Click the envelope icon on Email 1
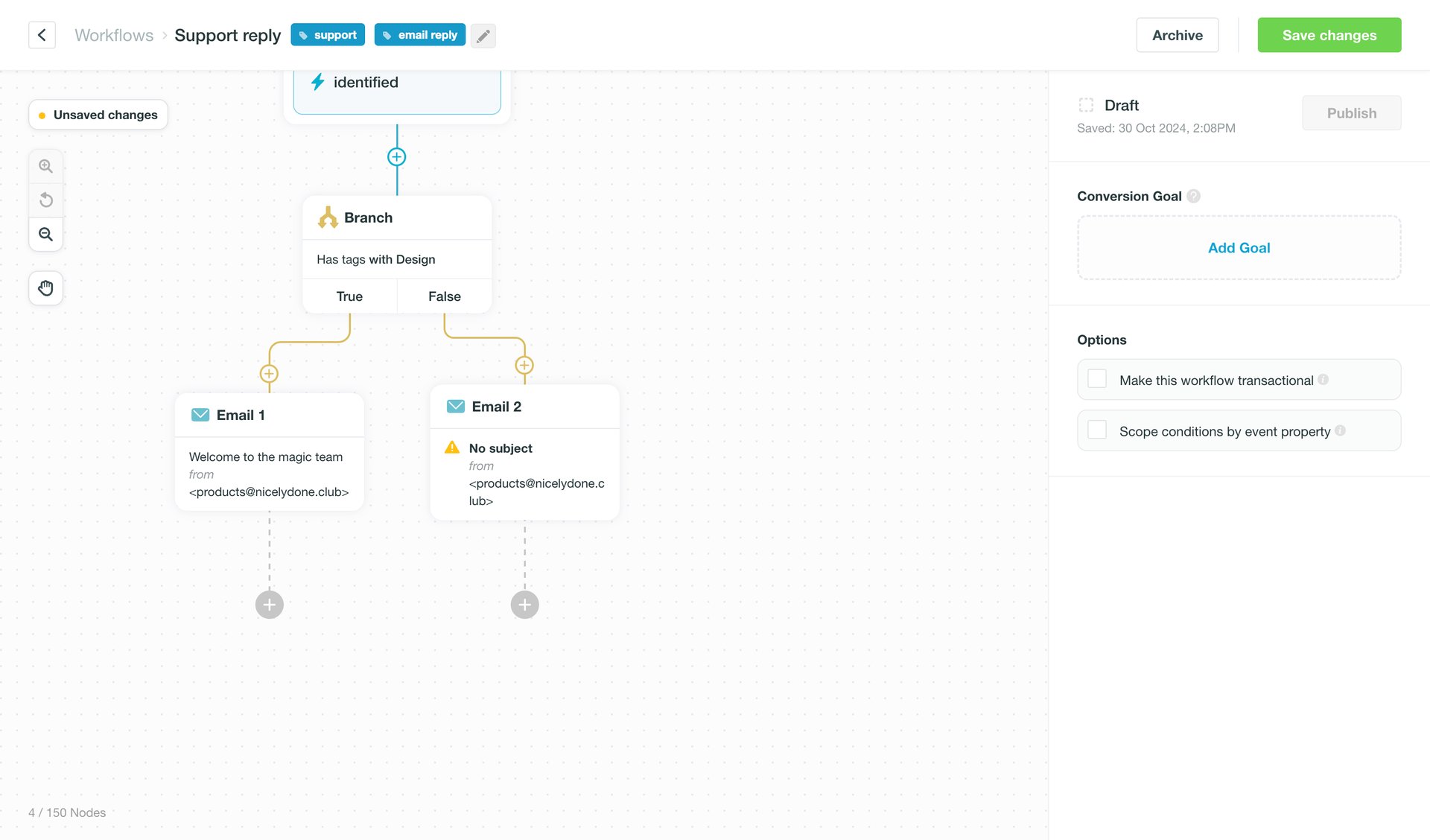Screen dimensions: 1430x840 pyautogui.click(x=200, y=415)
